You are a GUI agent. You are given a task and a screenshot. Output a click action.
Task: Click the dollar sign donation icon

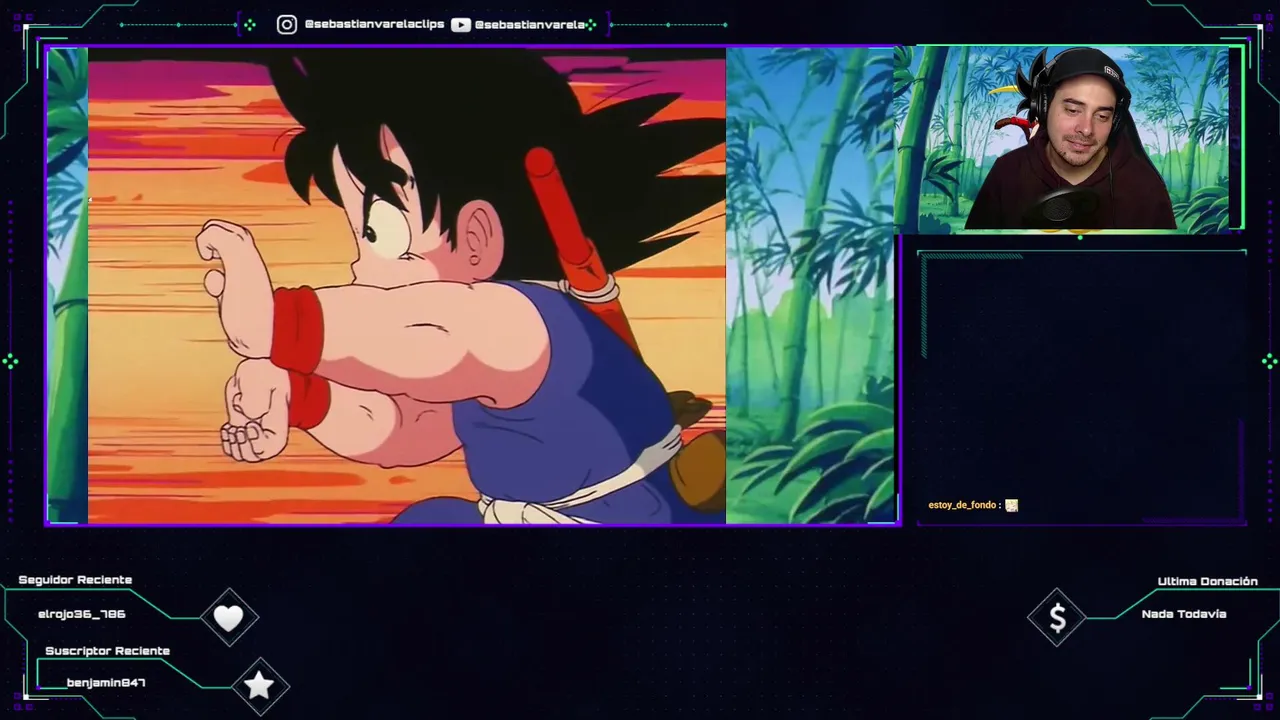coord(1057,619)
